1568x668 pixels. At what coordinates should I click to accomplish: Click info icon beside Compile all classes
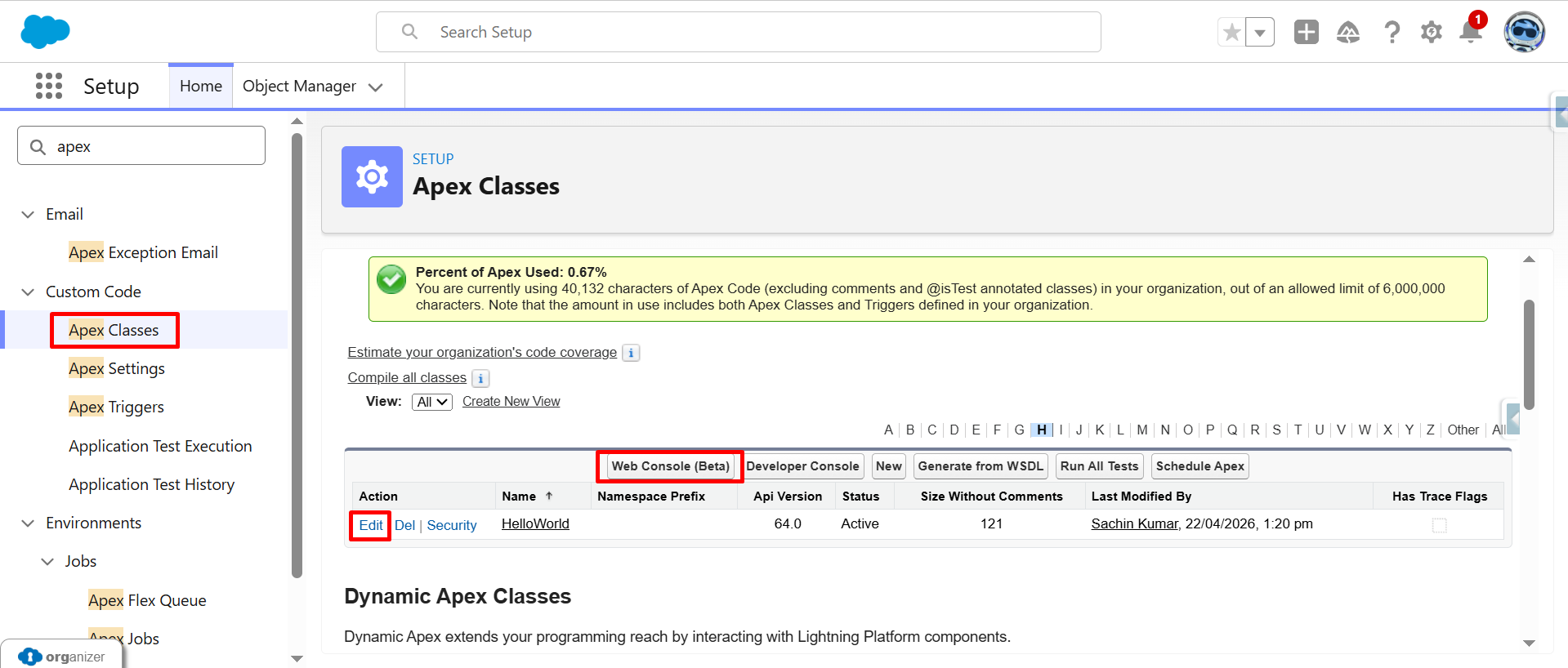point(480,378)
